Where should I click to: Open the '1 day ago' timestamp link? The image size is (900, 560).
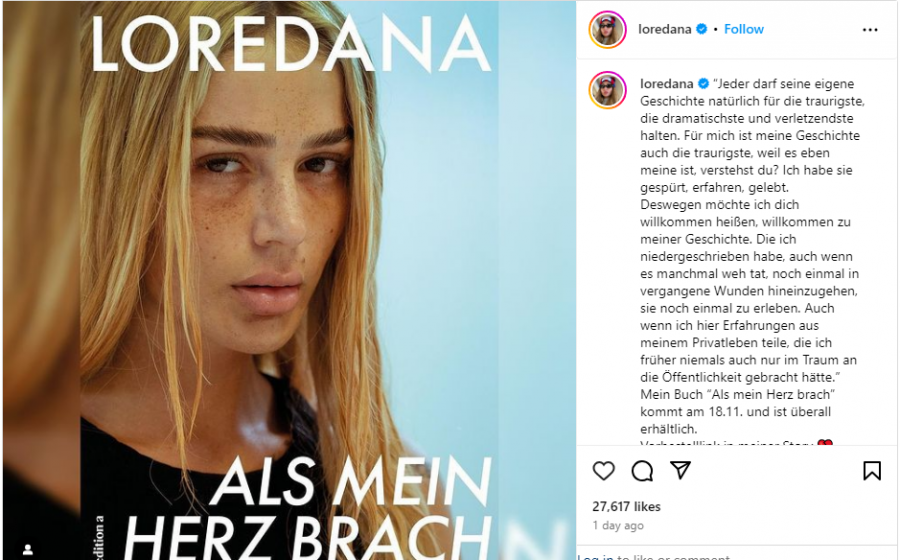click(x=618, y=526)
